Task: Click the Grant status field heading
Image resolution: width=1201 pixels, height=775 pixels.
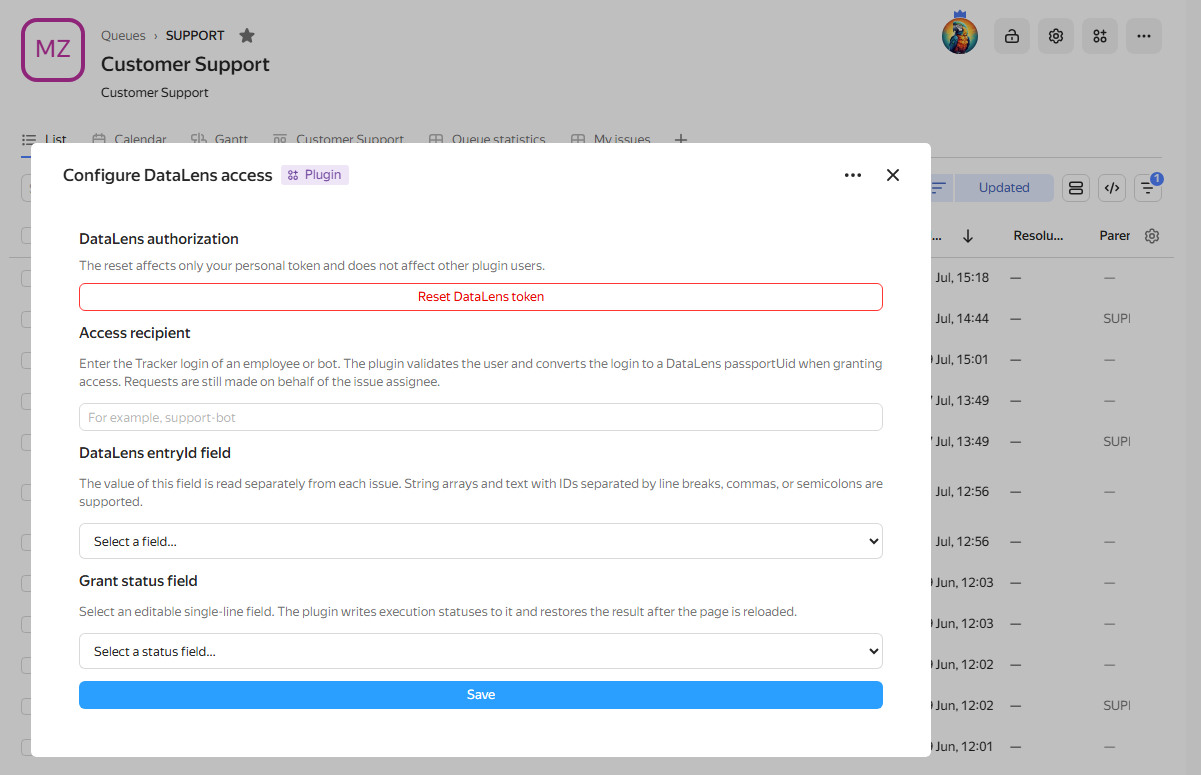Action: [138, 581]
